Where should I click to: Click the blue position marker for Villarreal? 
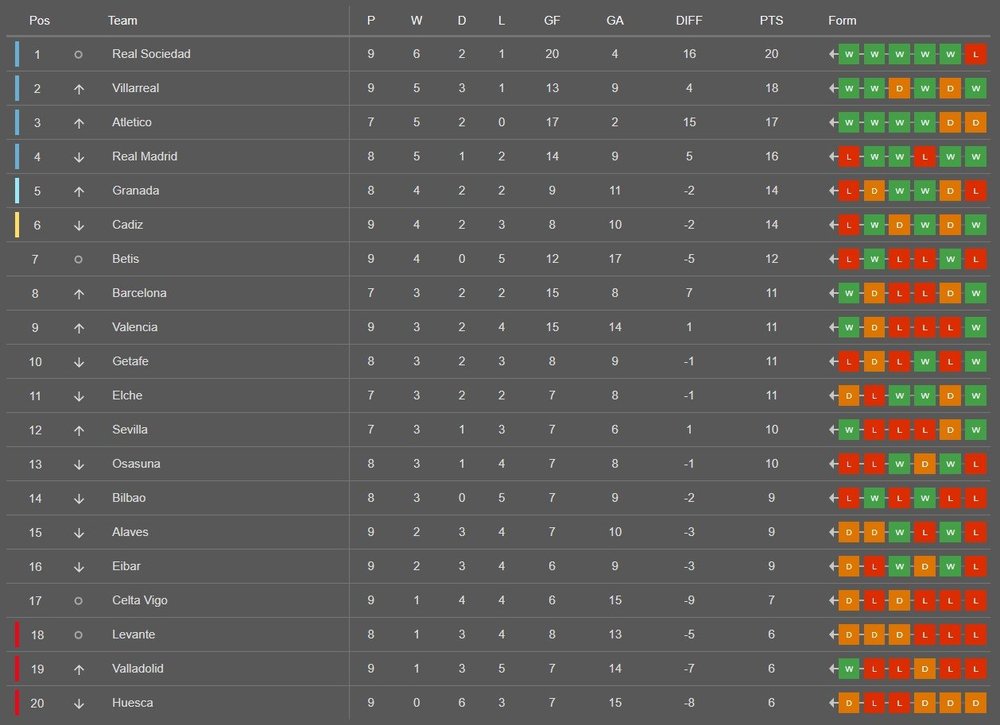[16, 89]
